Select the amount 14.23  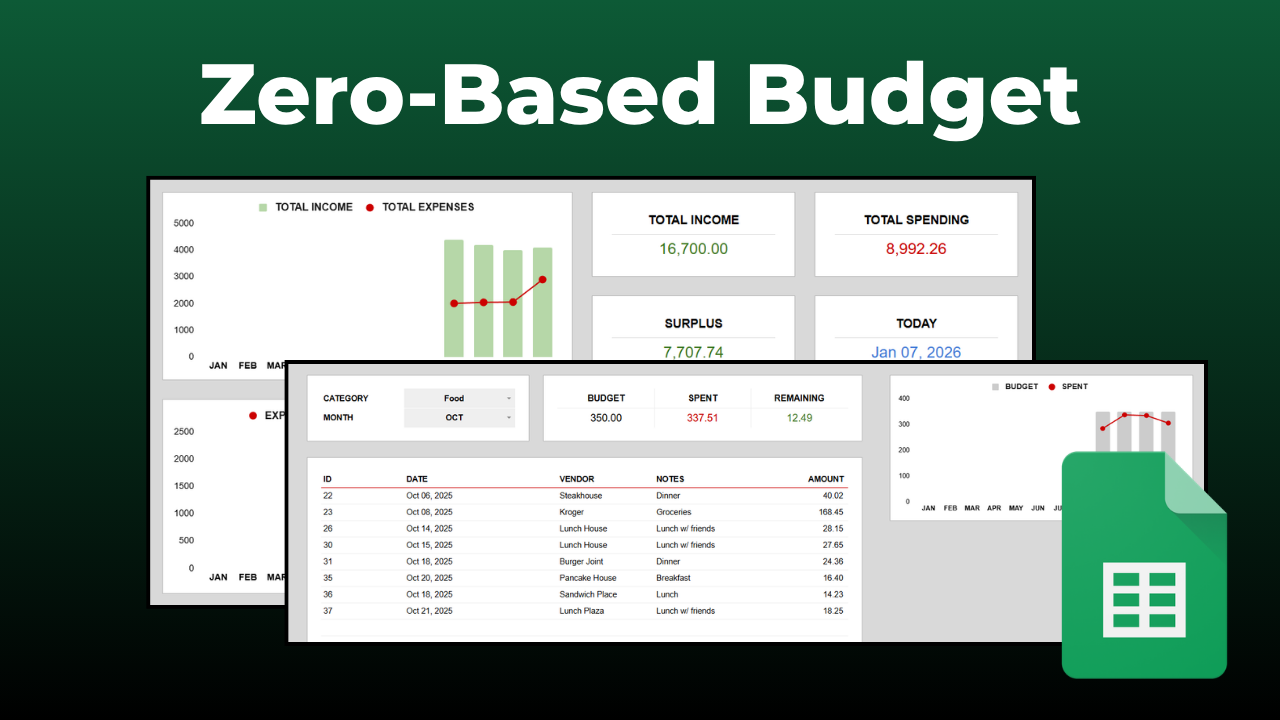pos(833,595)
